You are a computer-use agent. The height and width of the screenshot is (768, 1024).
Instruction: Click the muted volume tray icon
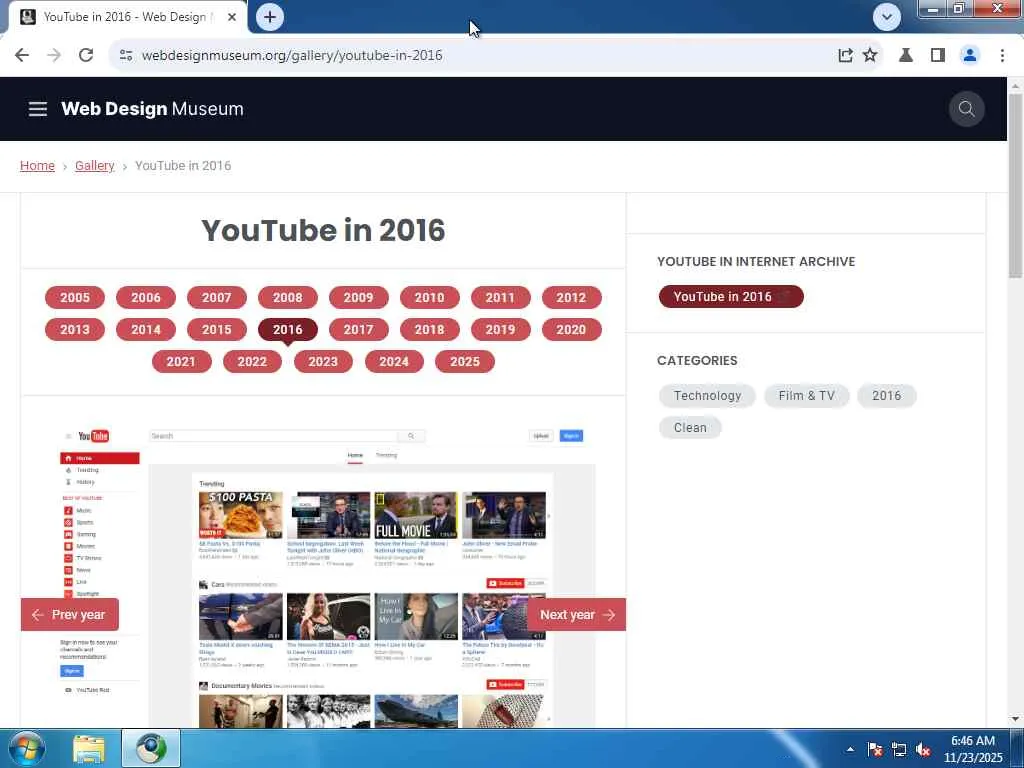[x=923, y=749]
